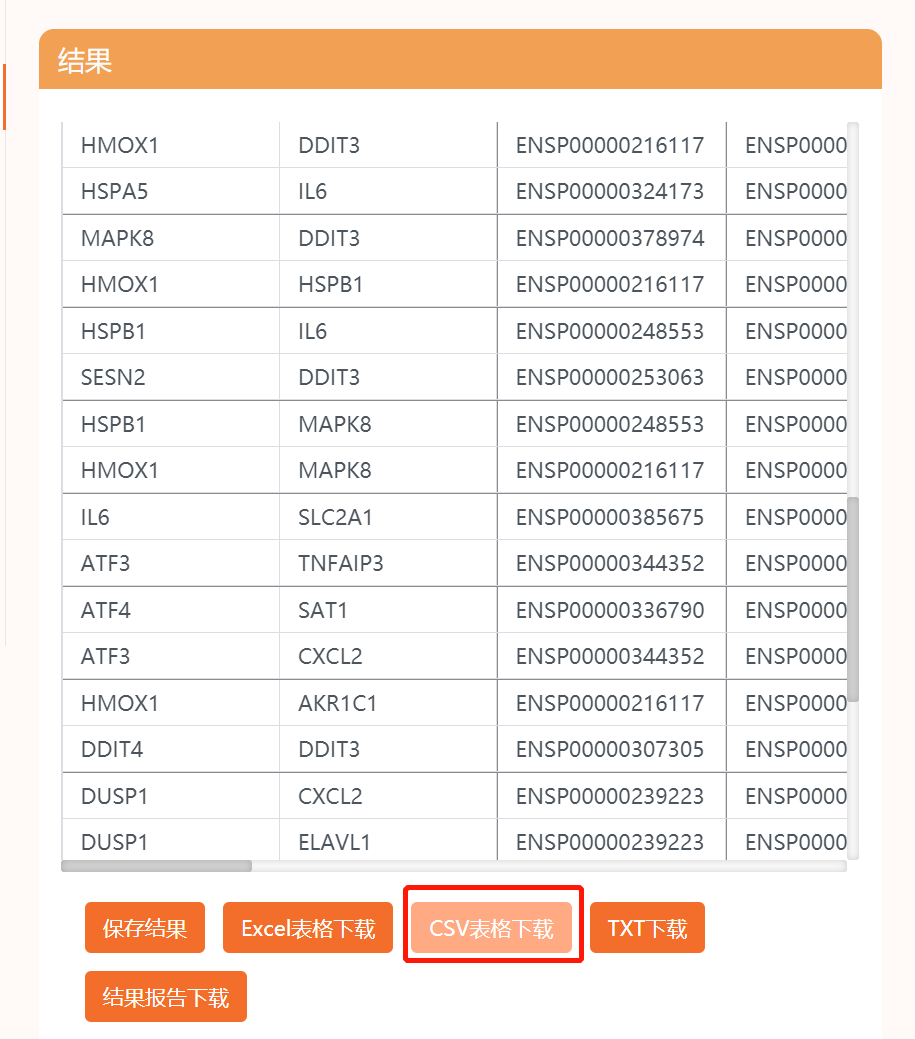The image size is (915, 1039).
Task: Select the AKR1C1 cell
Action: [x=338, y=703]
